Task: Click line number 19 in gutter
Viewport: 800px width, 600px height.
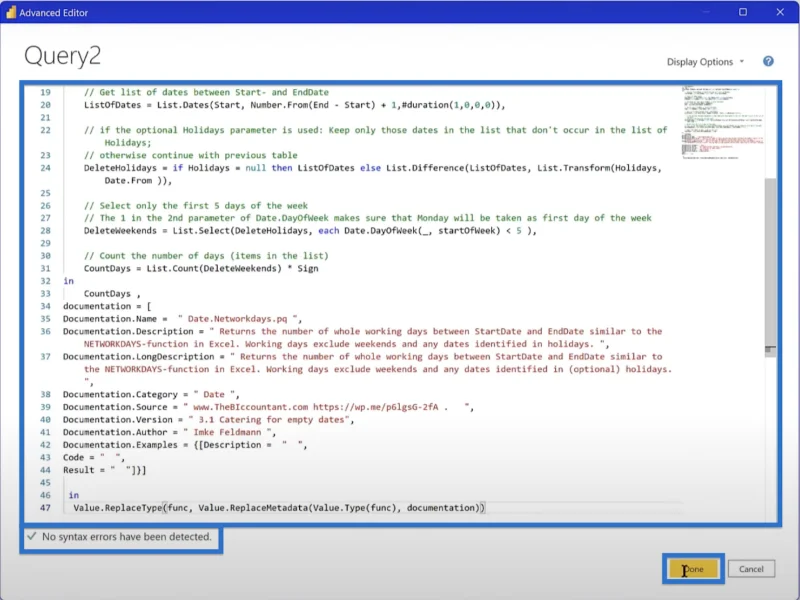Action: [x=45, y=92]
